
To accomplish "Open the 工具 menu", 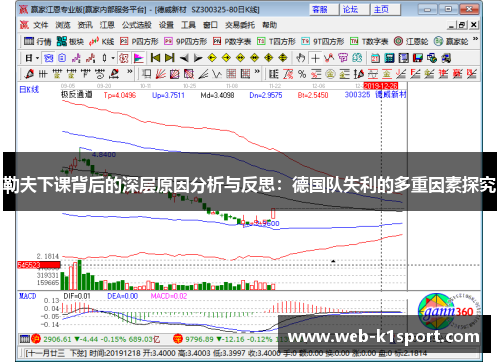I will [188, 25].
